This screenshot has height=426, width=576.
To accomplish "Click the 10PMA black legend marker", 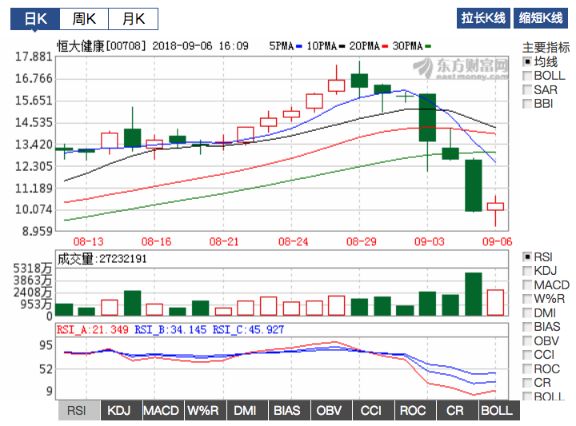I will click(342, 46).
